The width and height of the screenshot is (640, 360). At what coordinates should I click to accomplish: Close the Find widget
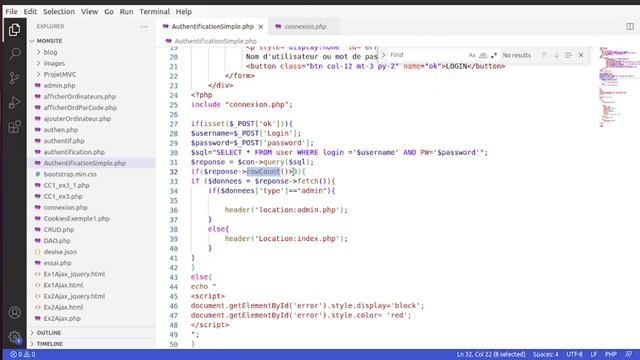click(x=581, y=55)
